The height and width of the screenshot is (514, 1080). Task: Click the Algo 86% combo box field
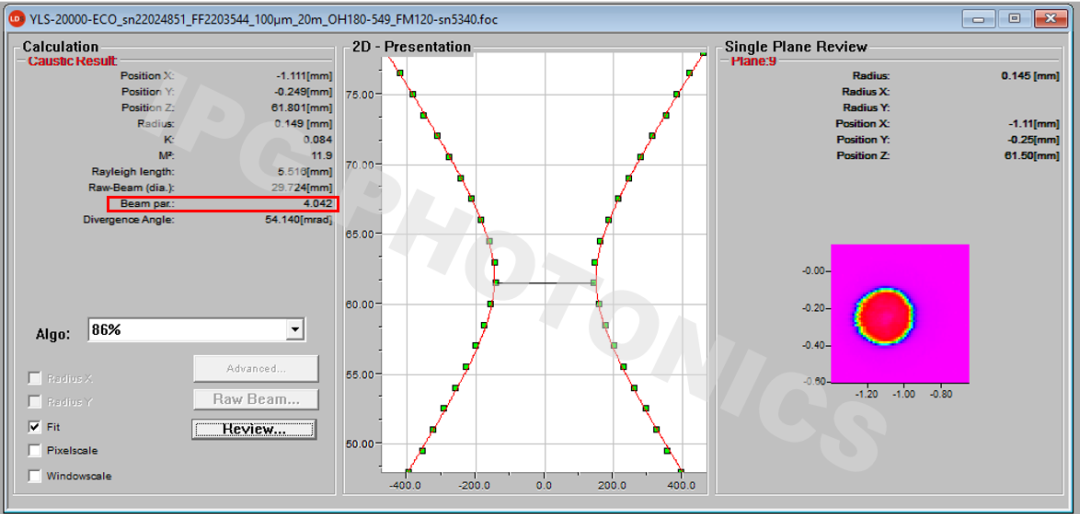[185, 329]
